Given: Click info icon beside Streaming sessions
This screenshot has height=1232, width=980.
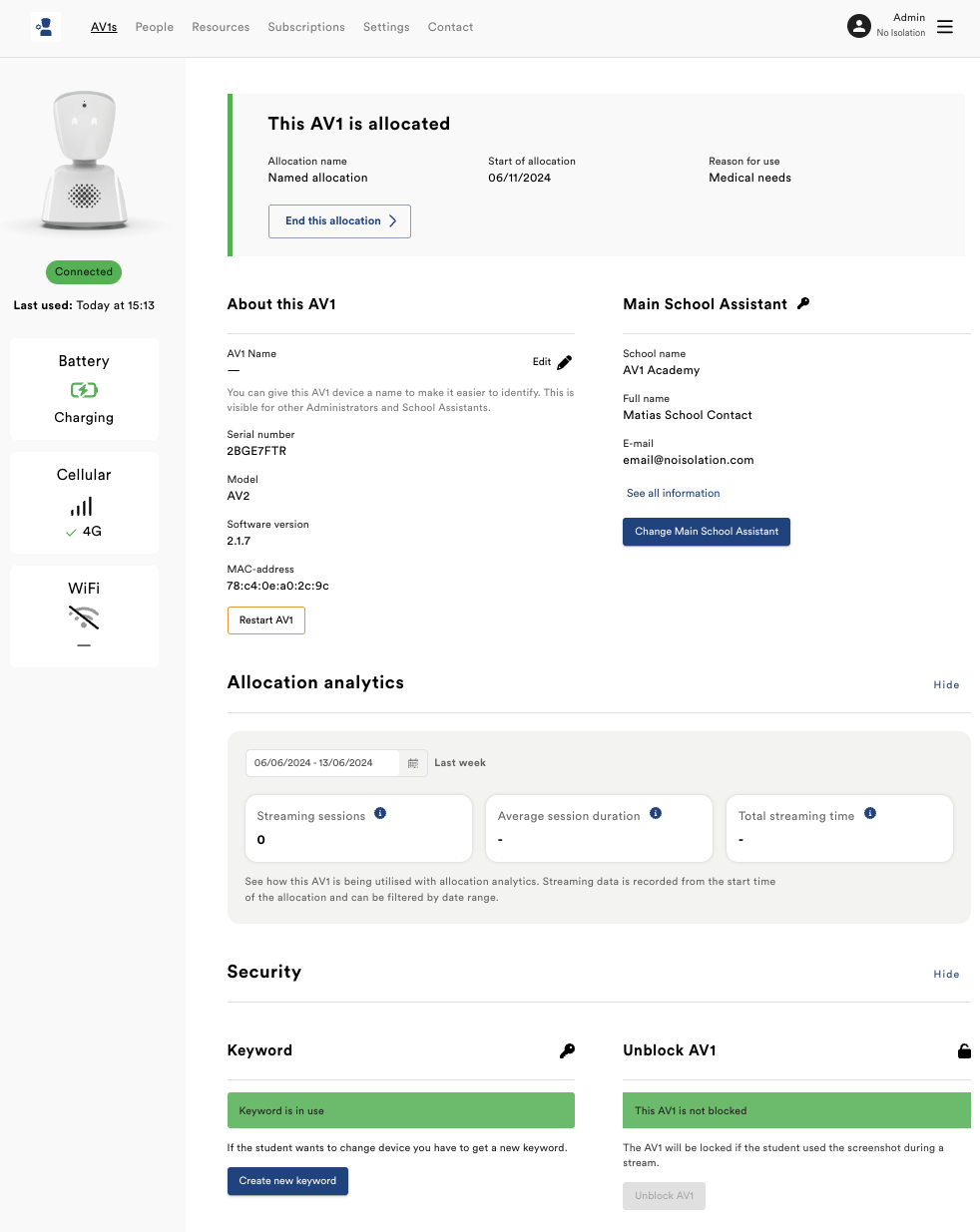Looking at the screenshot, I should point(380,813).
